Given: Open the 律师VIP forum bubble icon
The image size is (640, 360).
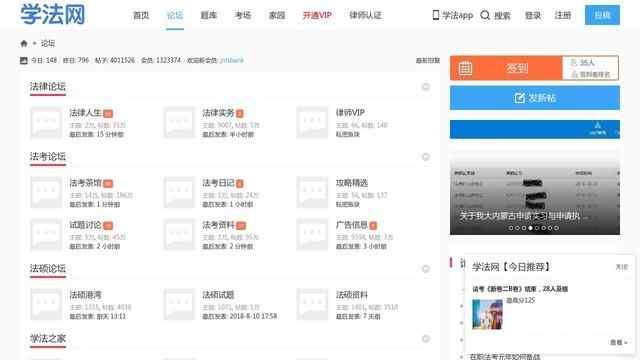Looking at the screenshot, I should [312, 122].
